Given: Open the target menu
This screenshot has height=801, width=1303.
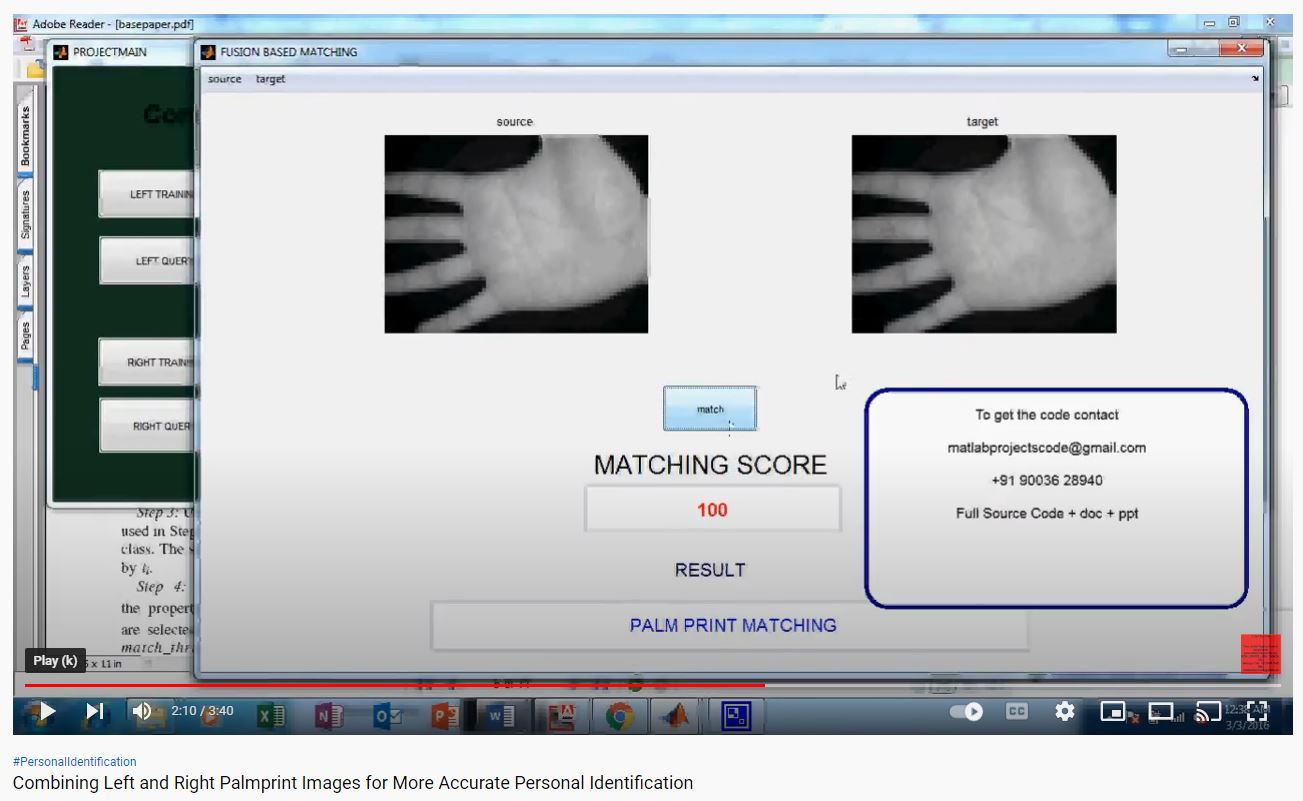Looking at the screenshot, I should [x=270, y=79].
